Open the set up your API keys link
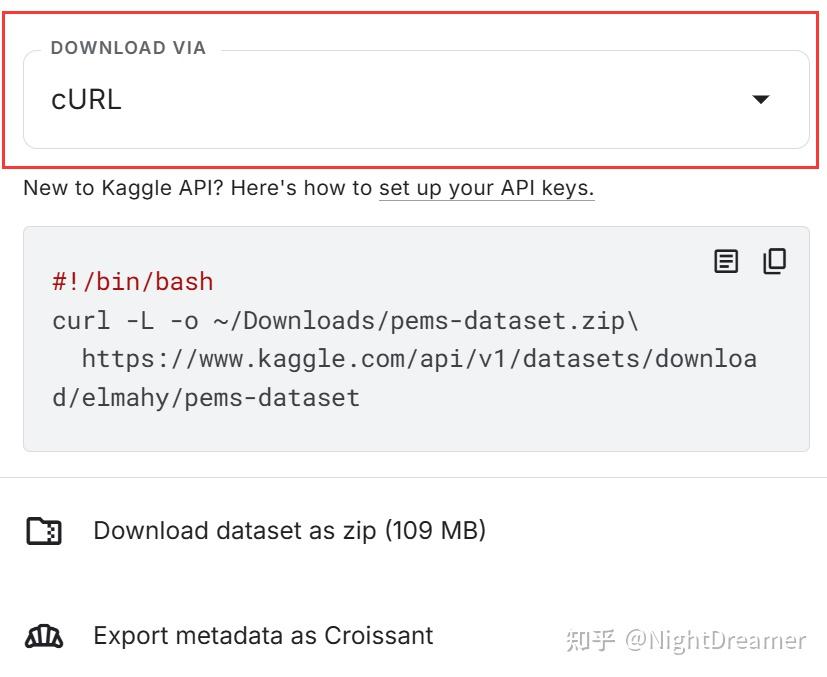Screen dimensions: 827x677 point(486,188)
